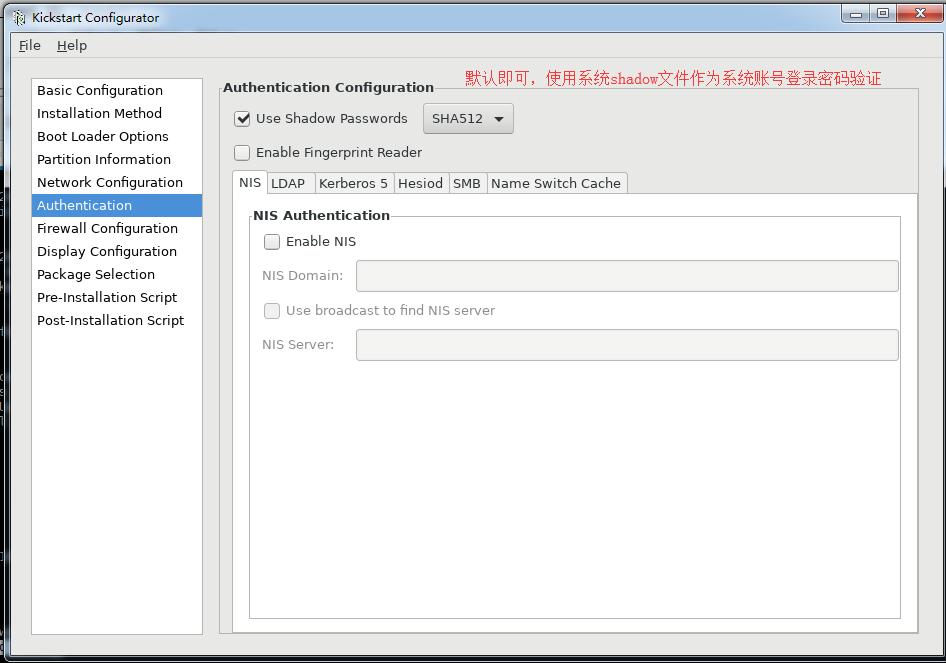
Task: Select the Authentication sidebar entry
Action: [117, 205]
